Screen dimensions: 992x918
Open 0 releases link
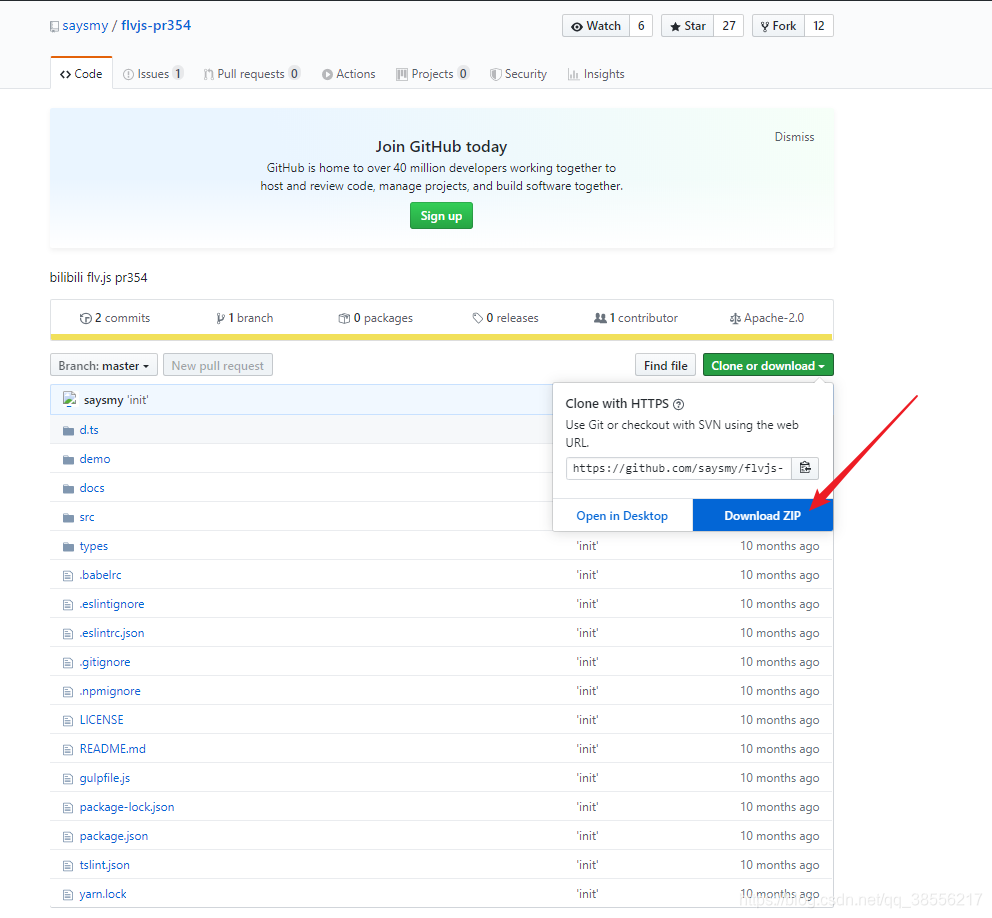(x=505, y=318)
